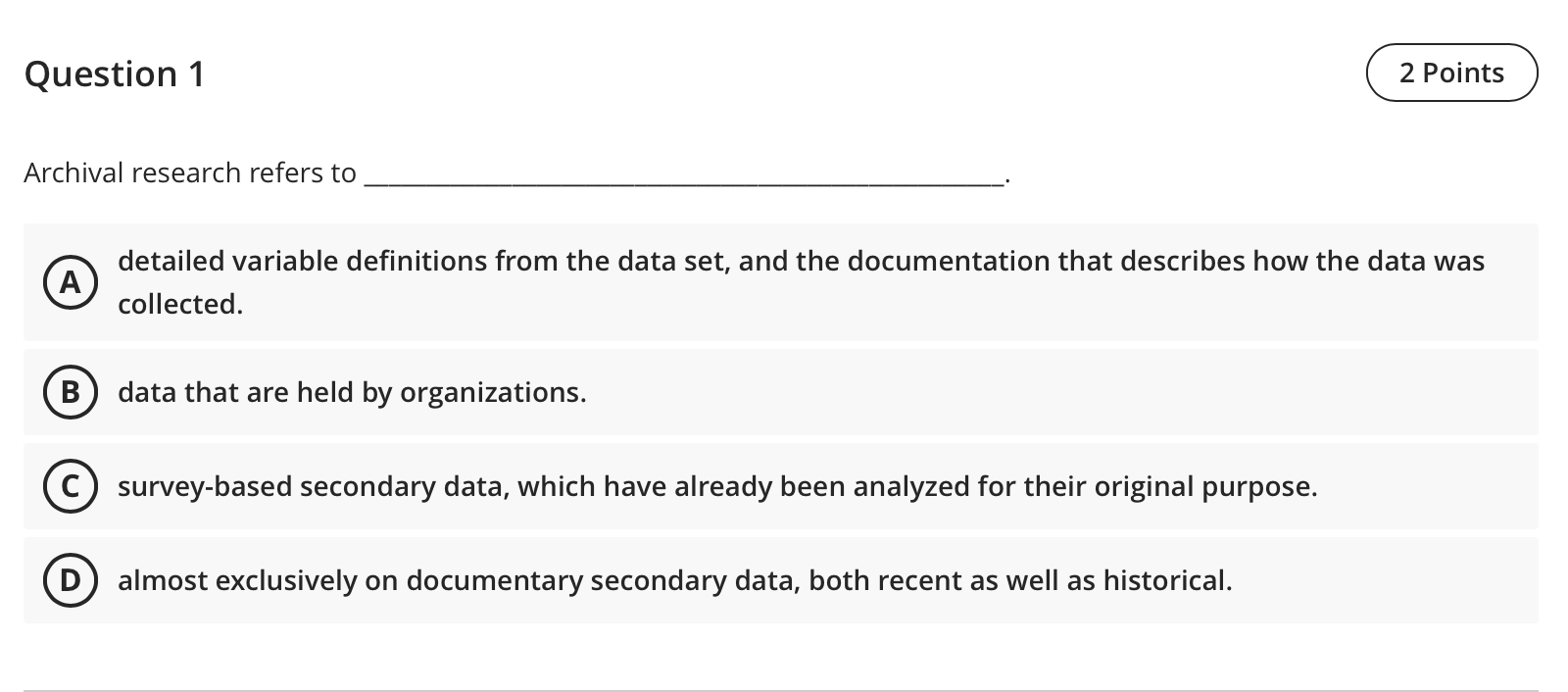Viewport: 1568px width, 692px height.
Task: Click the blank fill-in line
Action: click(683, 176)
